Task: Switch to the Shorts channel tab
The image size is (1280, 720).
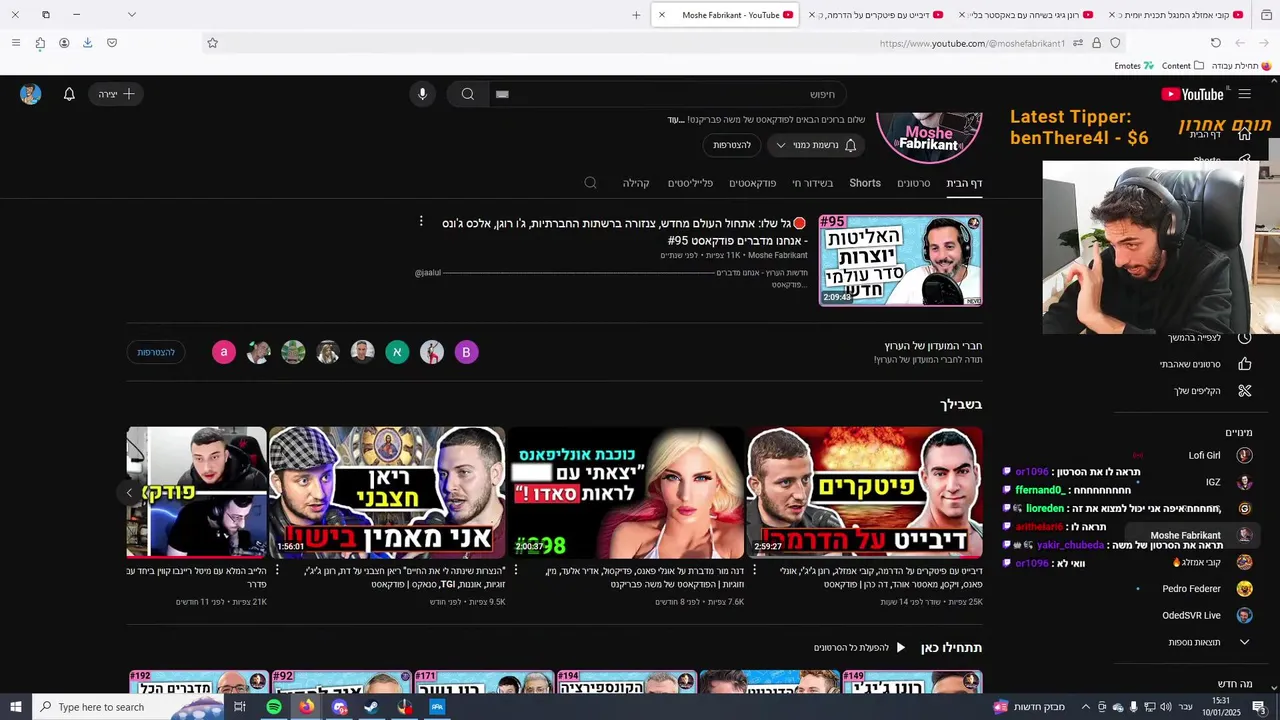Action: [x=865, y=183]
